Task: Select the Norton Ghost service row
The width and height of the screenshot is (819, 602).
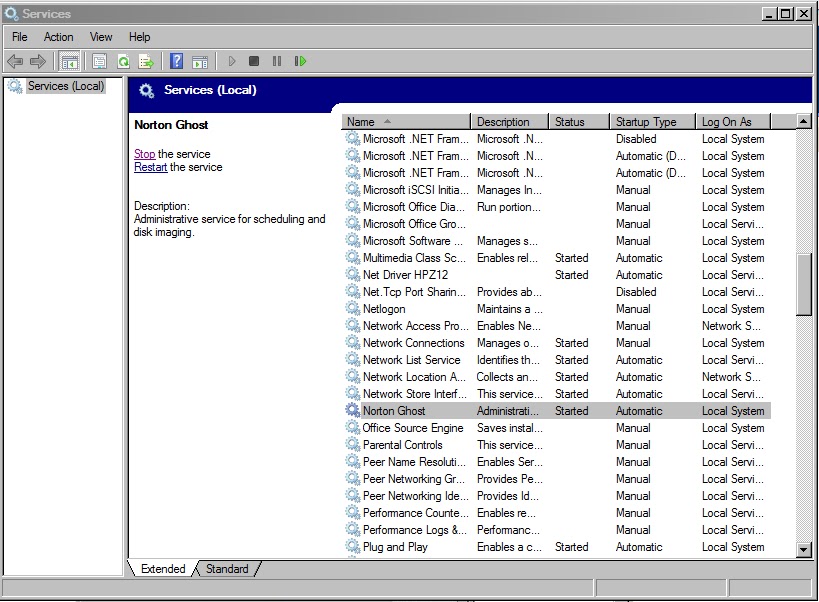Action: click(x=557, y=410)
